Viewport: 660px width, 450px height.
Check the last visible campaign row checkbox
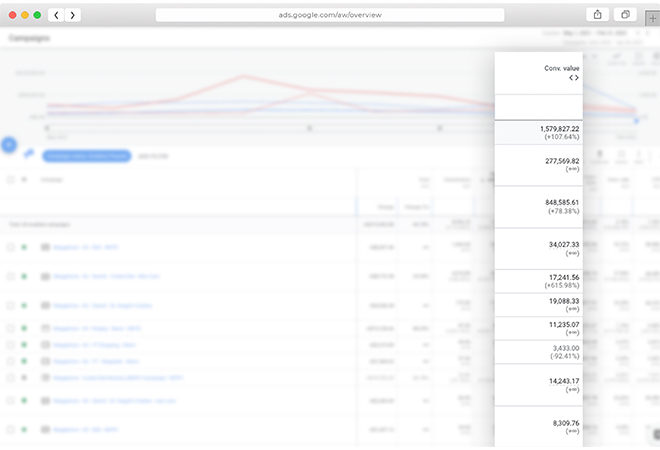coord(10,429)
